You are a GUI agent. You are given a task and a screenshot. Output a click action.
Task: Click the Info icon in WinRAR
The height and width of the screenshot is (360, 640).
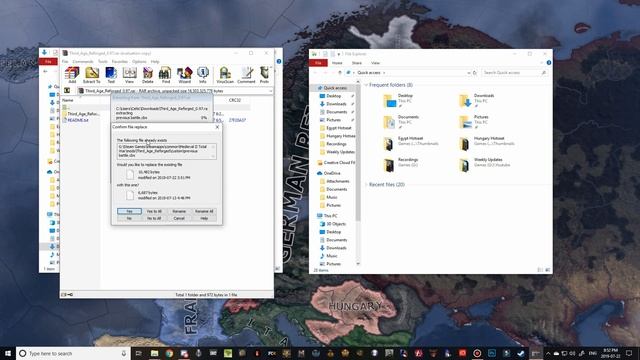[x=203, y=74]
